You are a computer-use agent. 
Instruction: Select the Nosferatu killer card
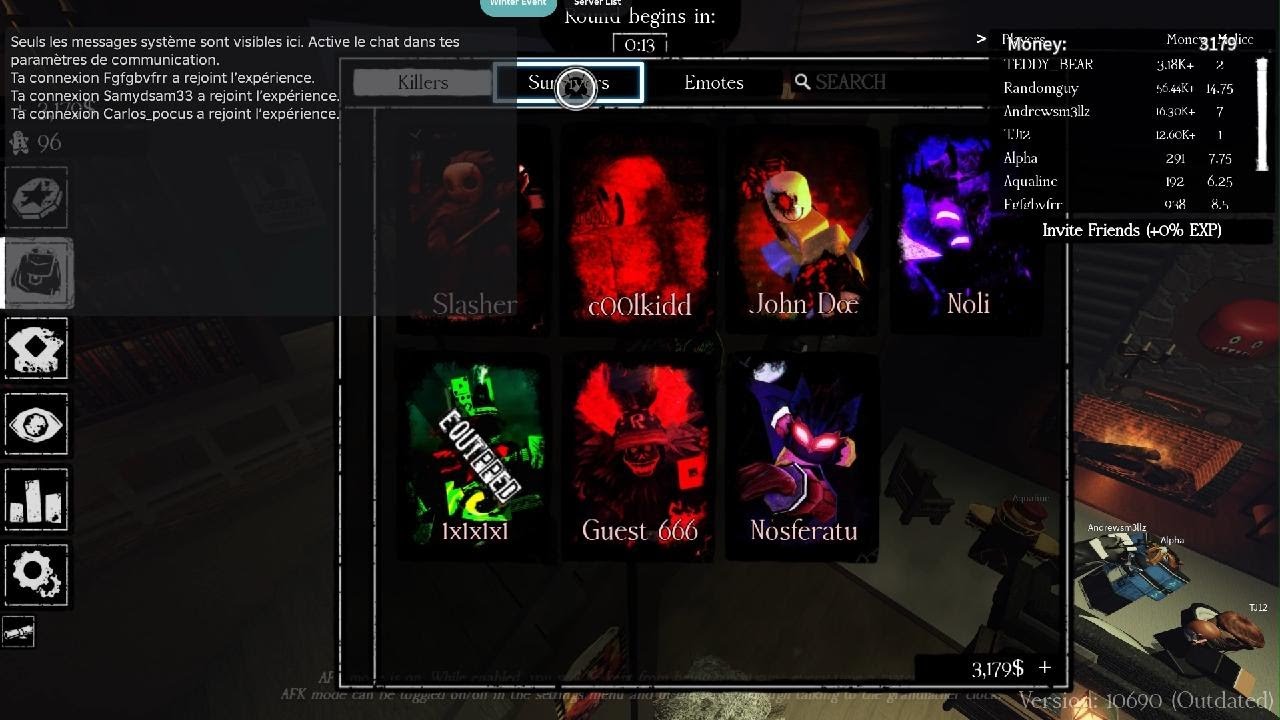(803, 456)
